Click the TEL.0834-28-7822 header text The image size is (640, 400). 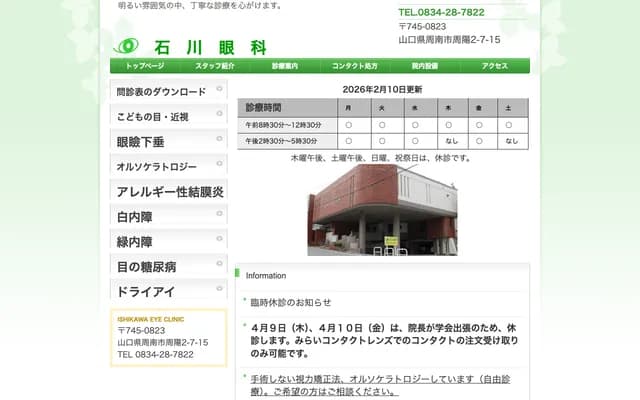[441, 12]
